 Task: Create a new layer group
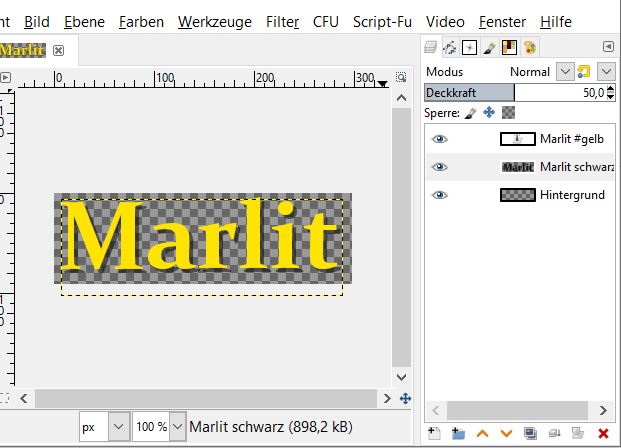click(458, 433)
